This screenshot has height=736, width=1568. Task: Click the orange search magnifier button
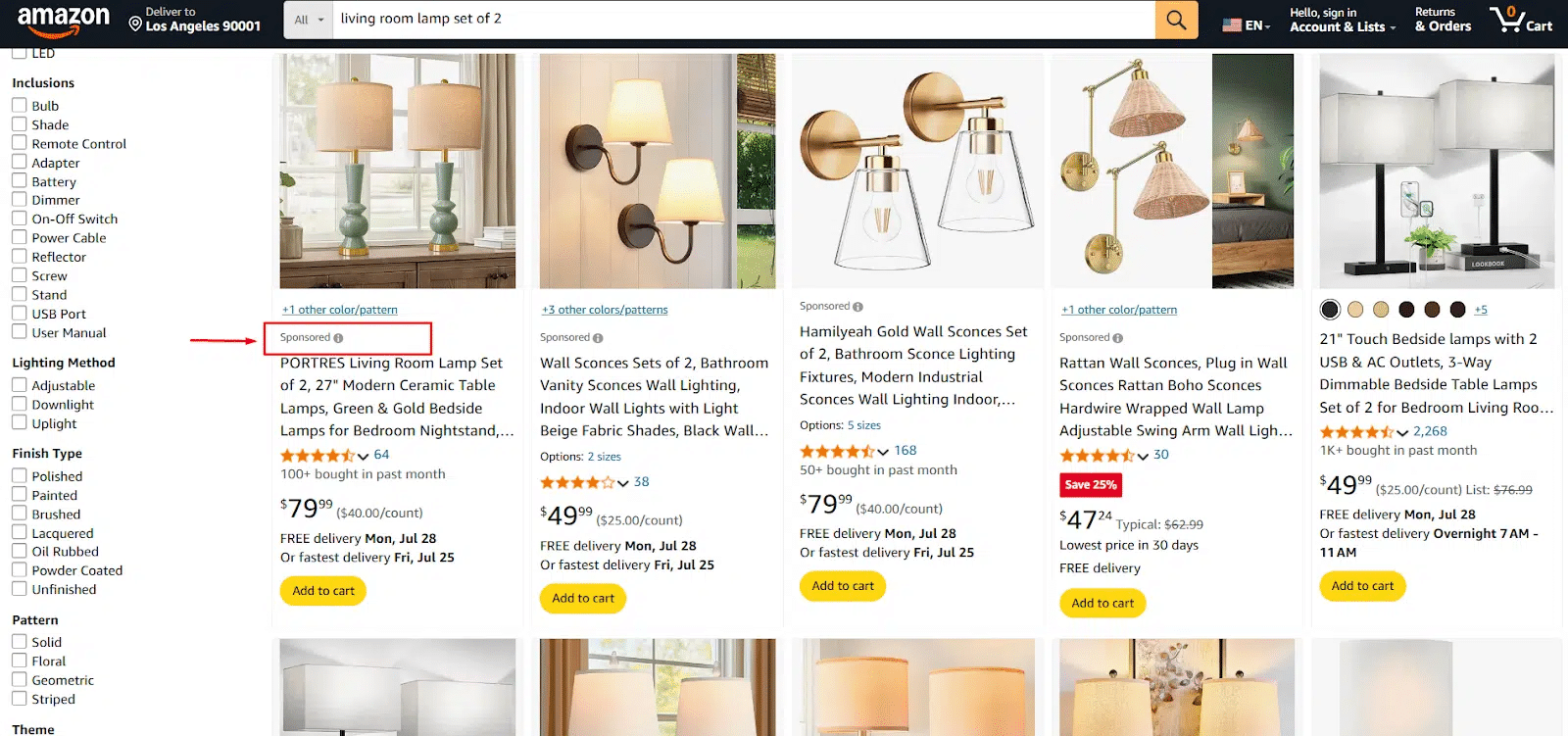1176,20
